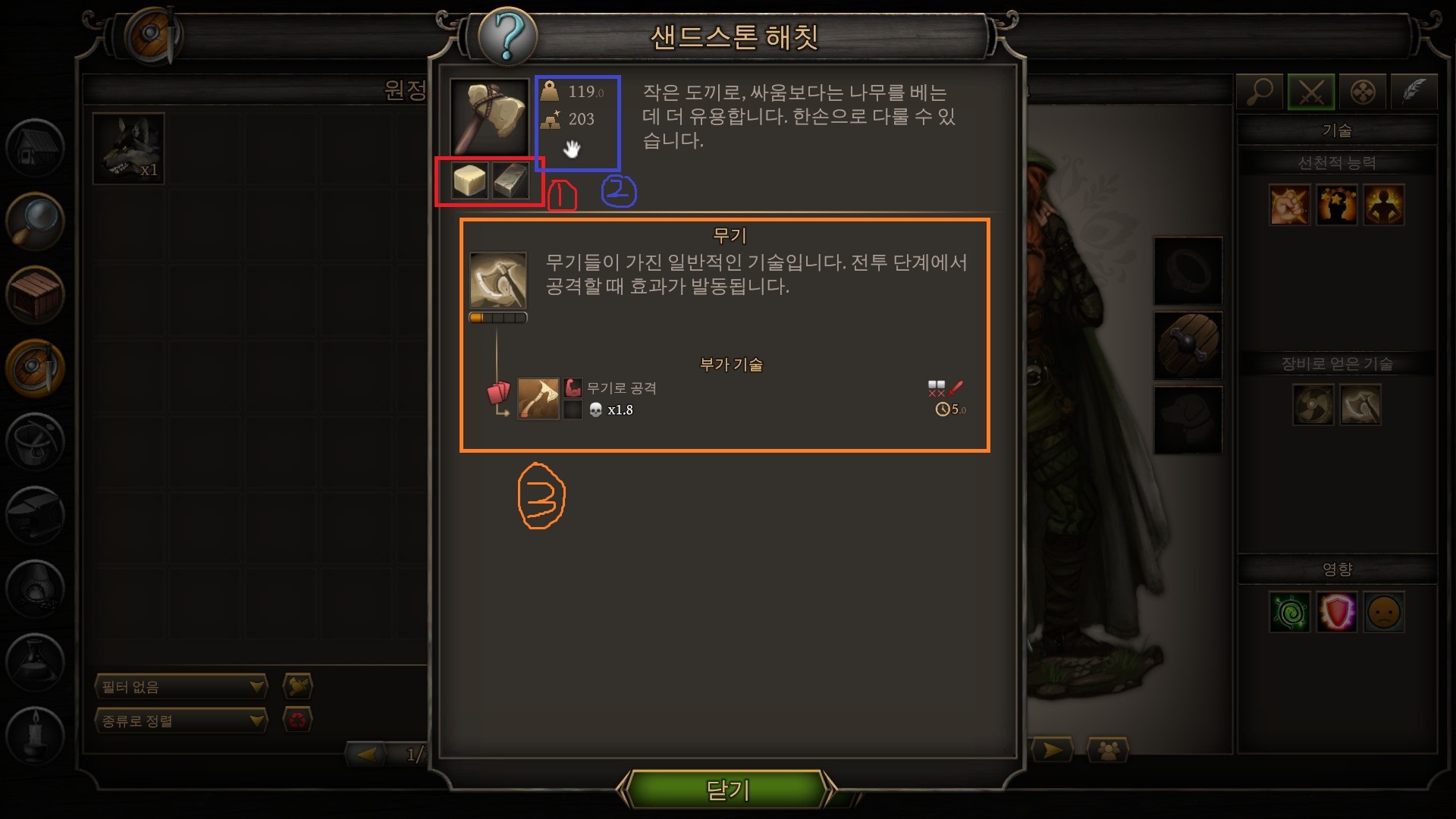Open the question mark help icon

point(507,36)
